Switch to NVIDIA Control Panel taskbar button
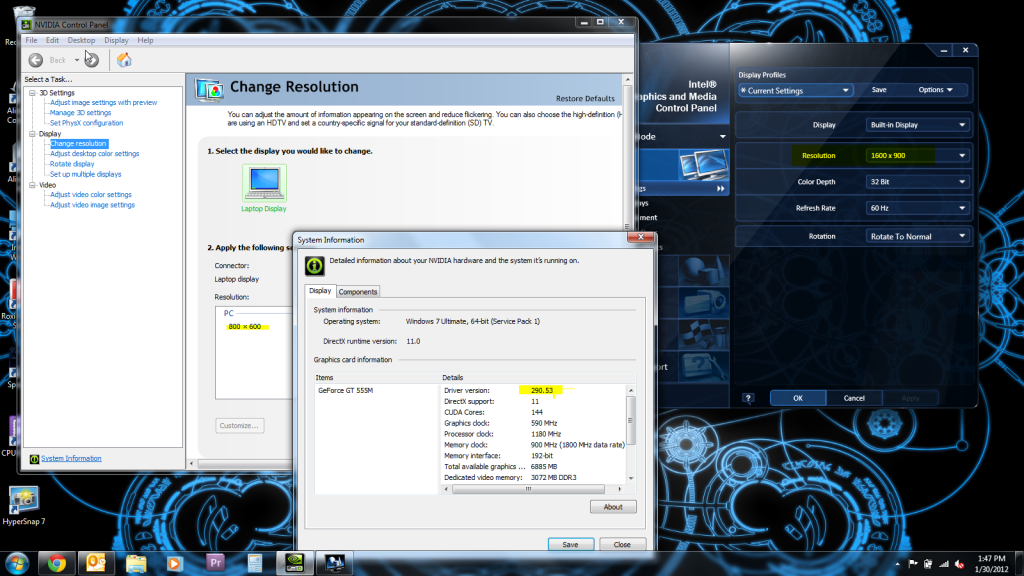The image size is (1024, 576). (295, 563)
